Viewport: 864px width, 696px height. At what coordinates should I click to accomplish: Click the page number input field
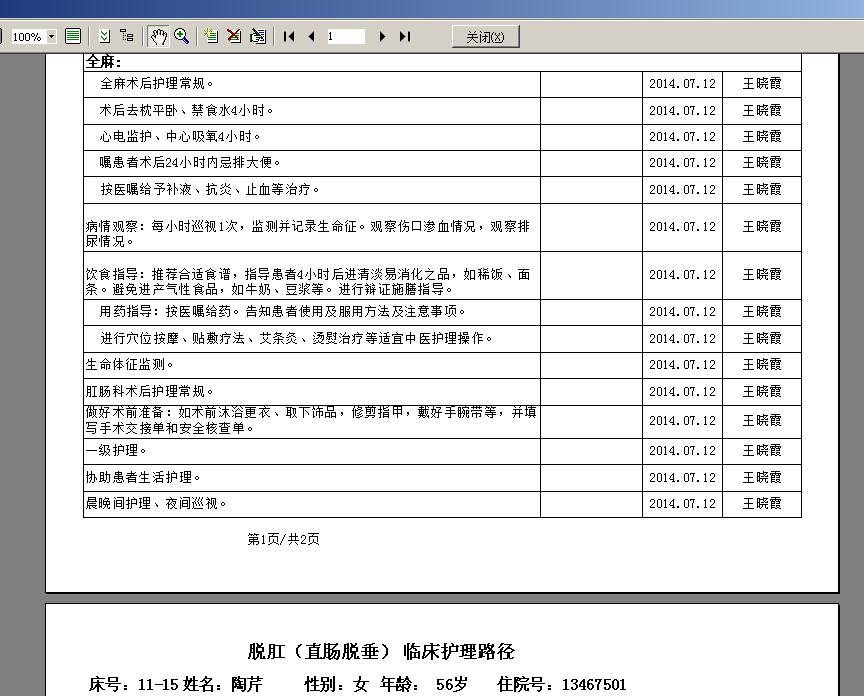(345, 36)
